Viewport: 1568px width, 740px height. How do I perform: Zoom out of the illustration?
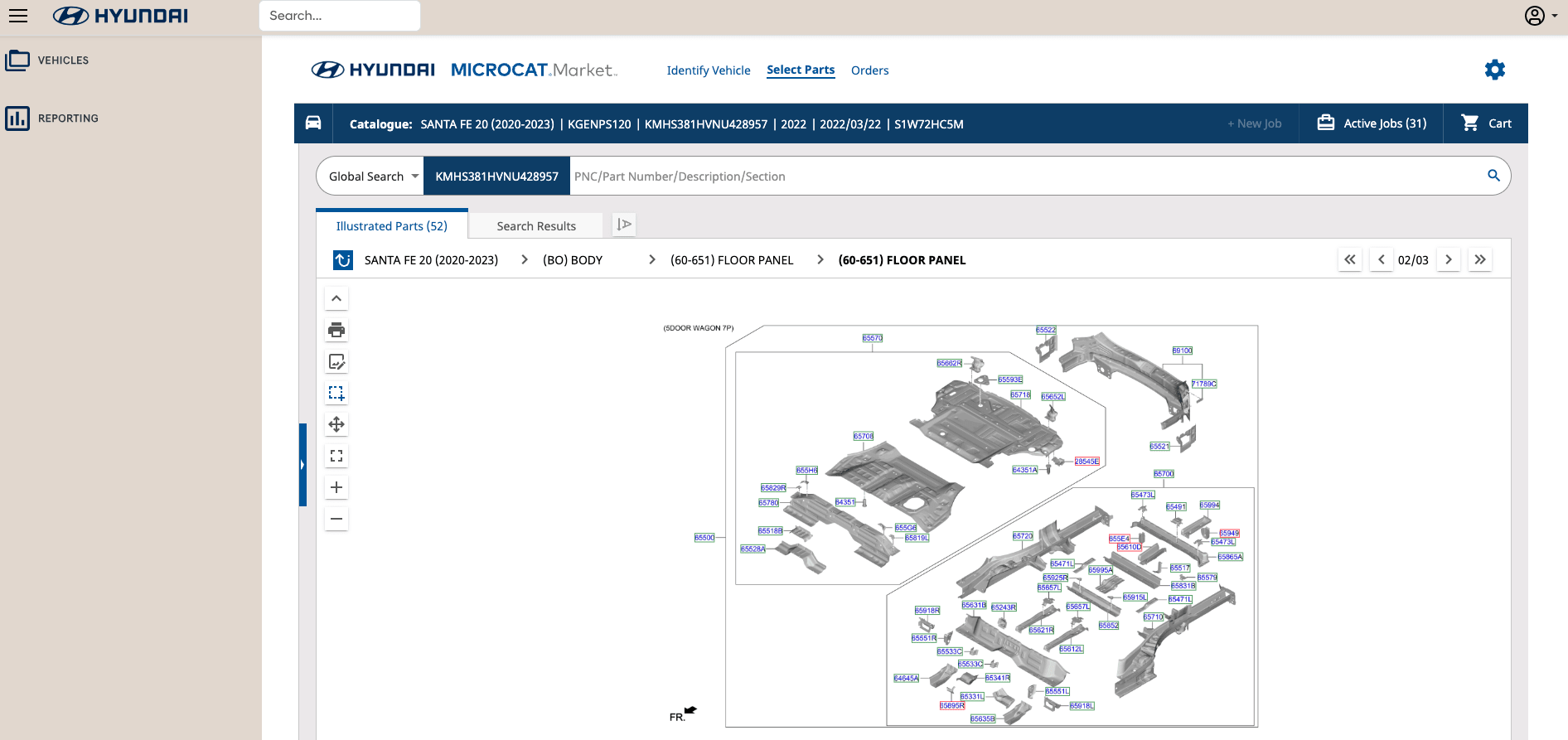(x=336, y=519)
